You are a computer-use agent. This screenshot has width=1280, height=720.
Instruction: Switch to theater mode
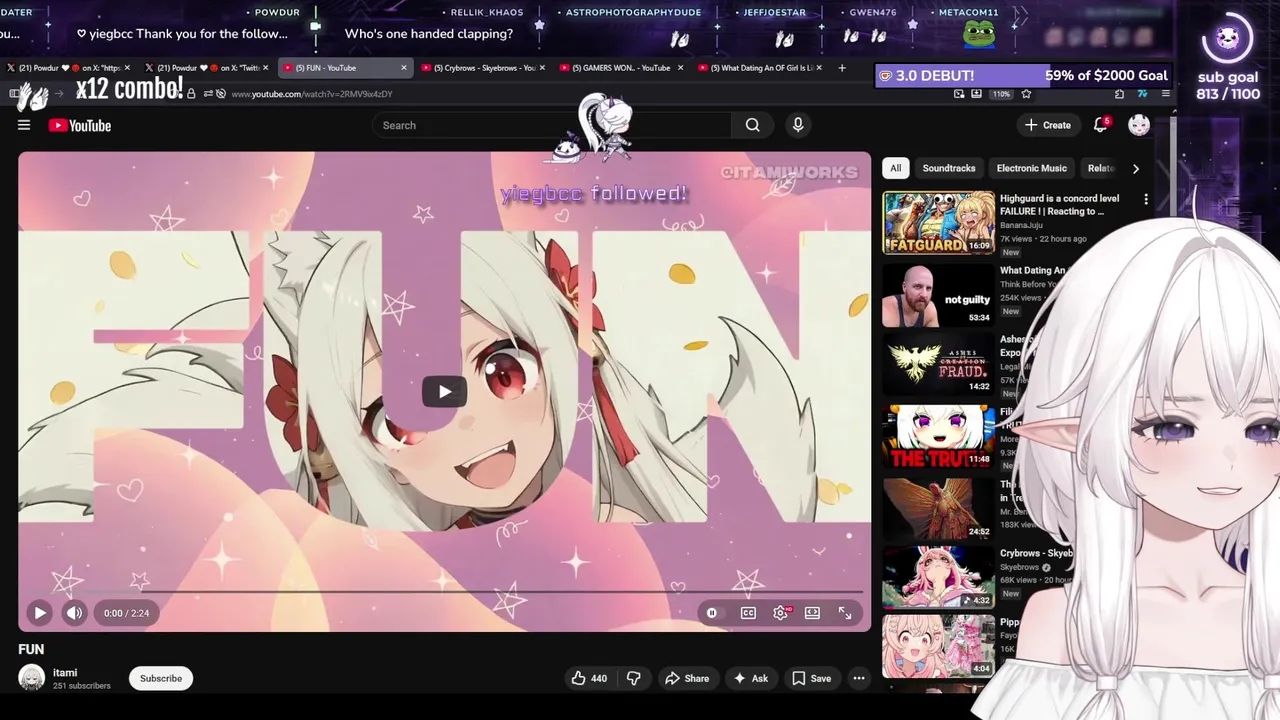tap(812, 613)
